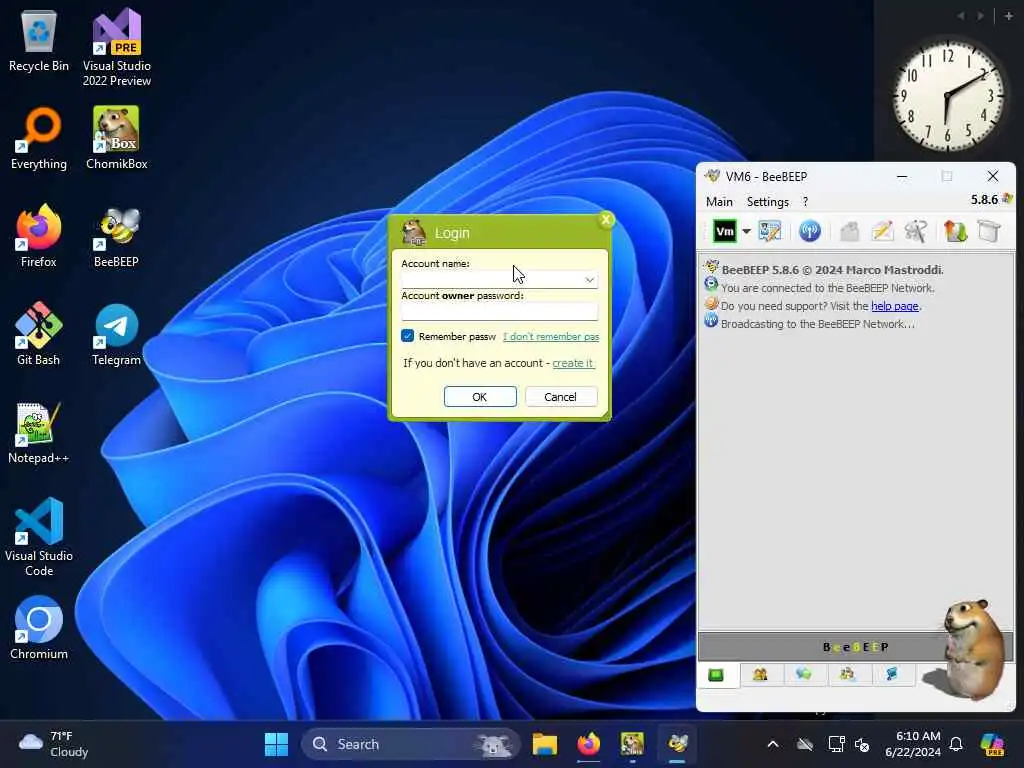The height and width of the screenshot is (768, 1024).
Task: Open the edit profile icon in BeeBEEP toolbar
Action: point(769,231)
